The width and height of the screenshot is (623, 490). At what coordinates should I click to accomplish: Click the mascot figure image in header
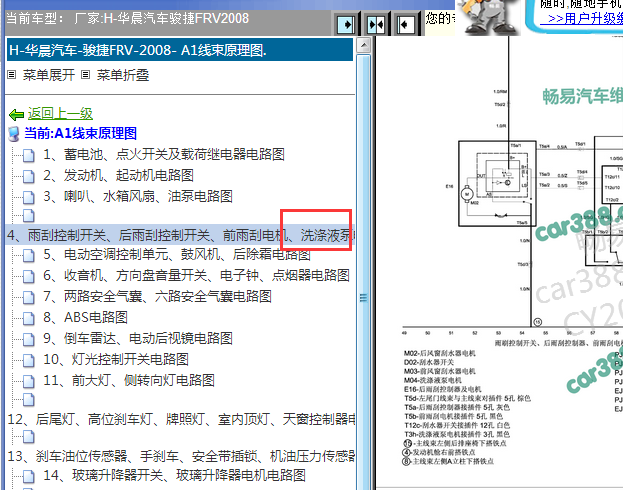coord(488,17)
